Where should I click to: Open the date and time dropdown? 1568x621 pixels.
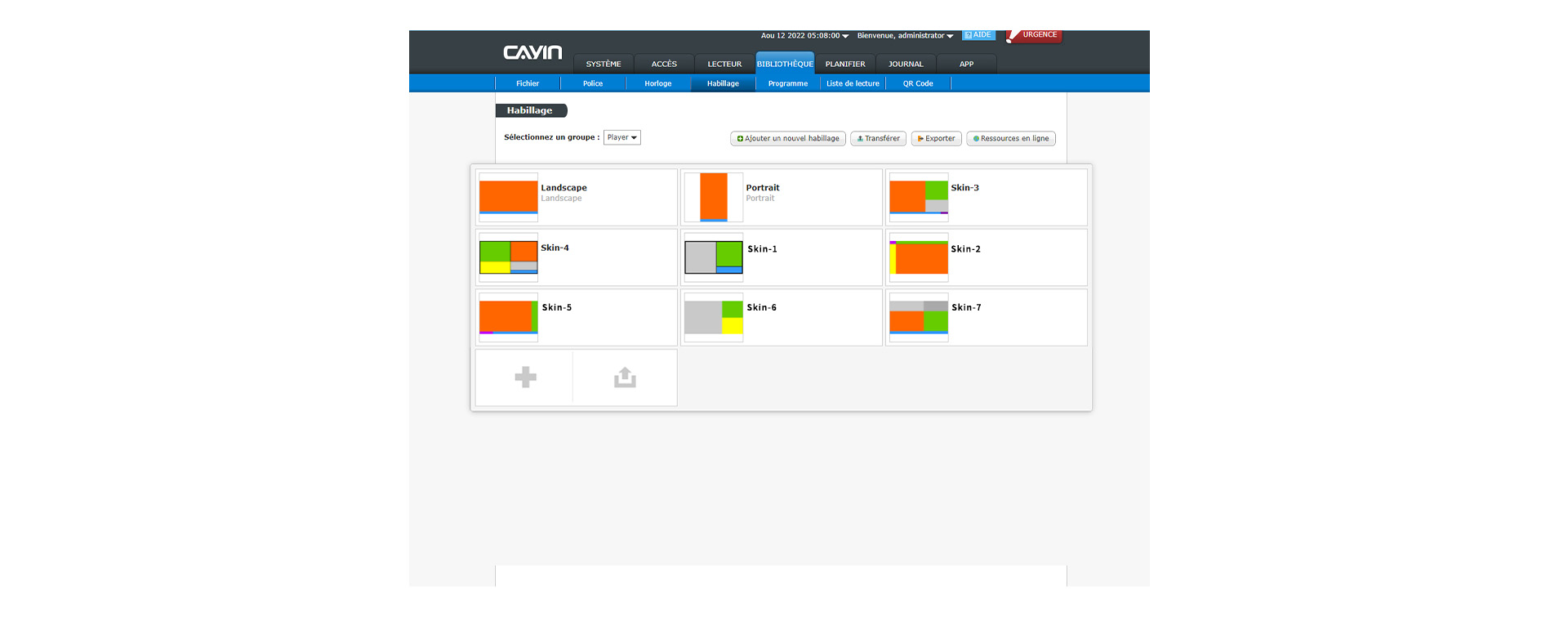[804, 36]
